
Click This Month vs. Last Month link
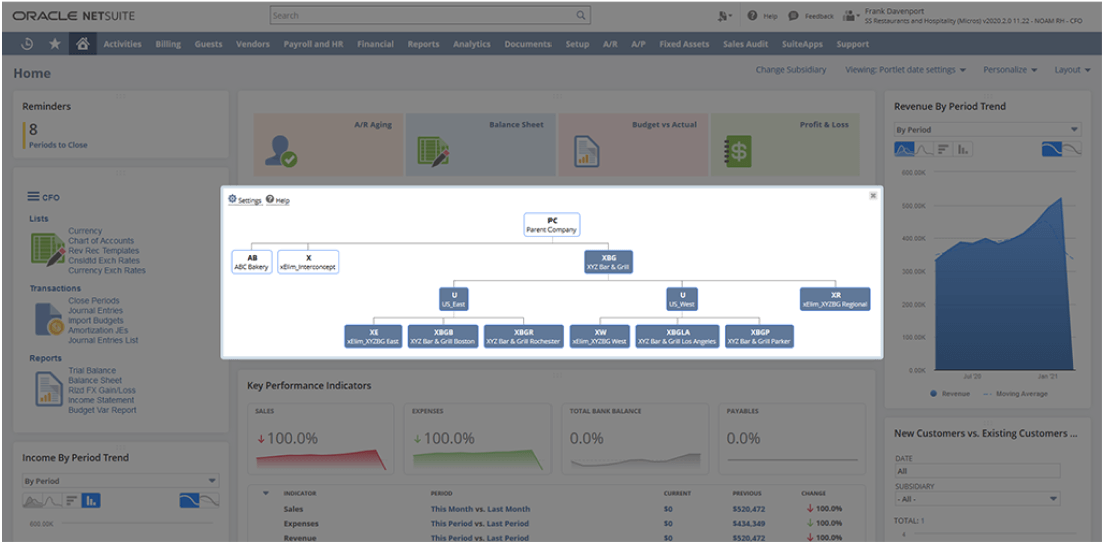click(480, 509)
